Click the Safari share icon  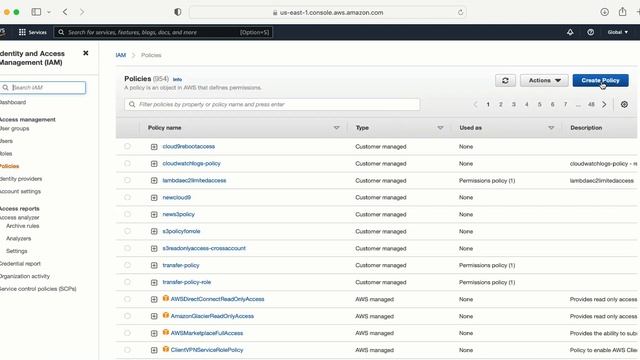point(622,11)
